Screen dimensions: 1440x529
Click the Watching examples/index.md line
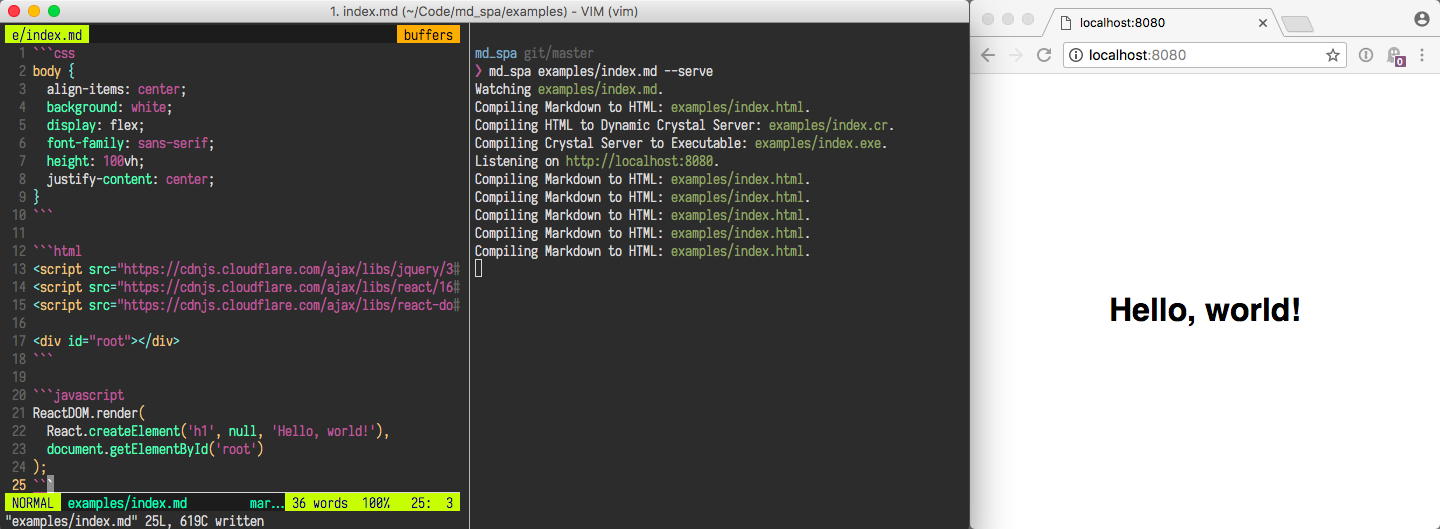point(569,89)
